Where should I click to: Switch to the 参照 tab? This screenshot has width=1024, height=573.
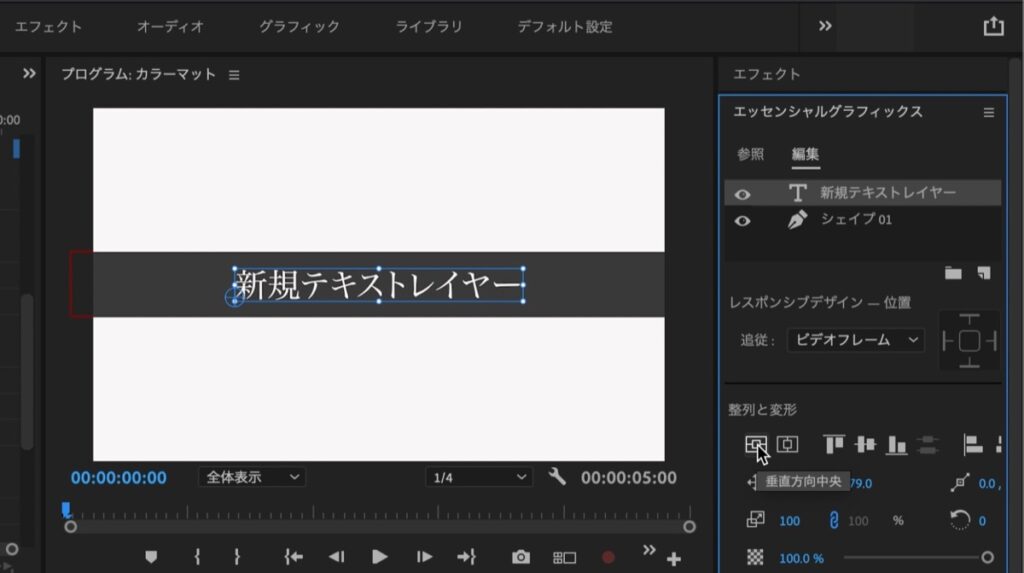[750, 154]
